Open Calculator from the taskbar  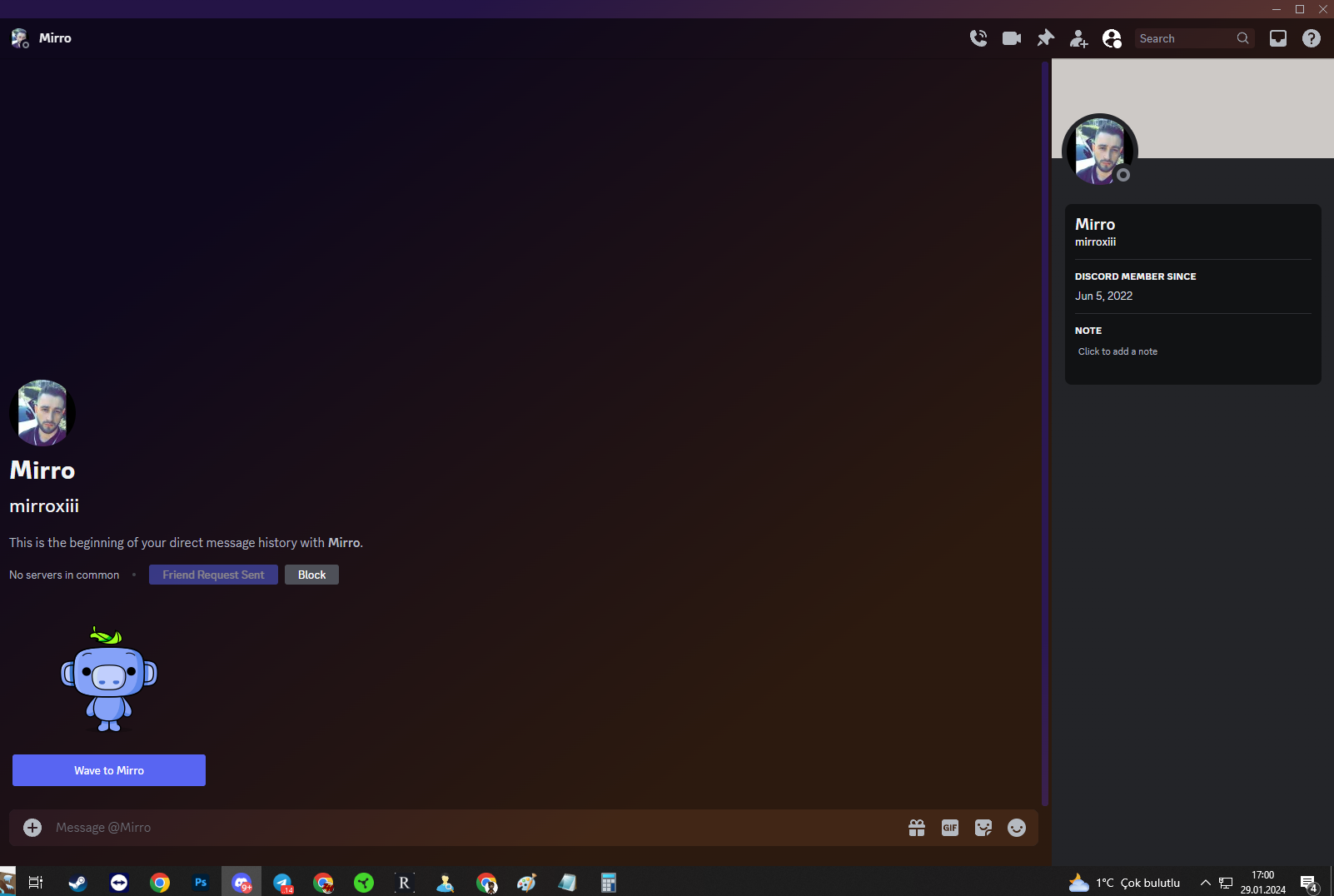click(x=609, y=883)
